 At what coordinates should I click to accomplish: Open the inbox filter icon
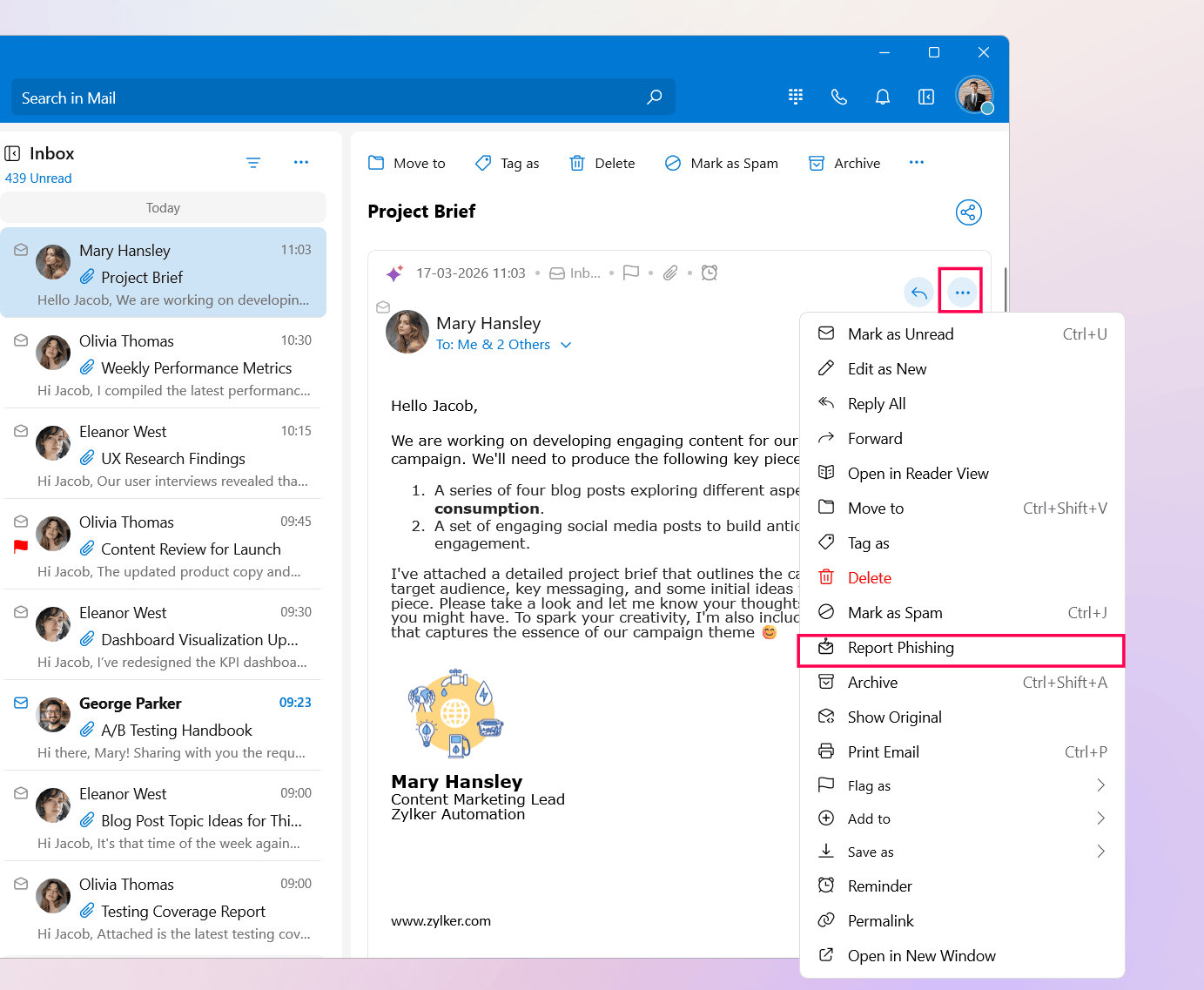[253, 163]
